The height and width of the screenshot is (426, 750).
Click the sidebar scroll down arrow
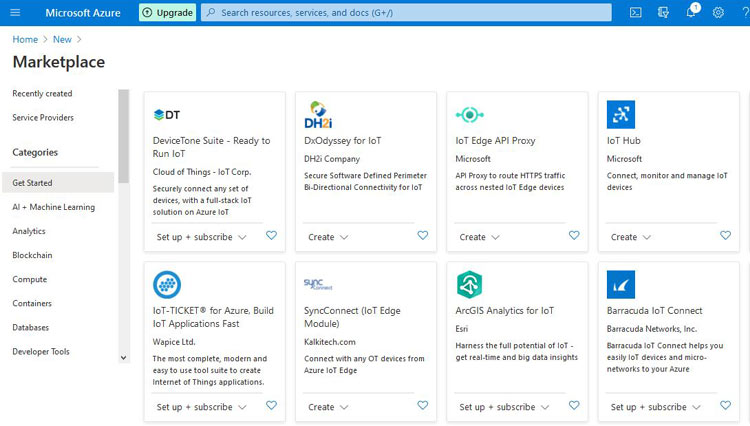tap(123, 358)
